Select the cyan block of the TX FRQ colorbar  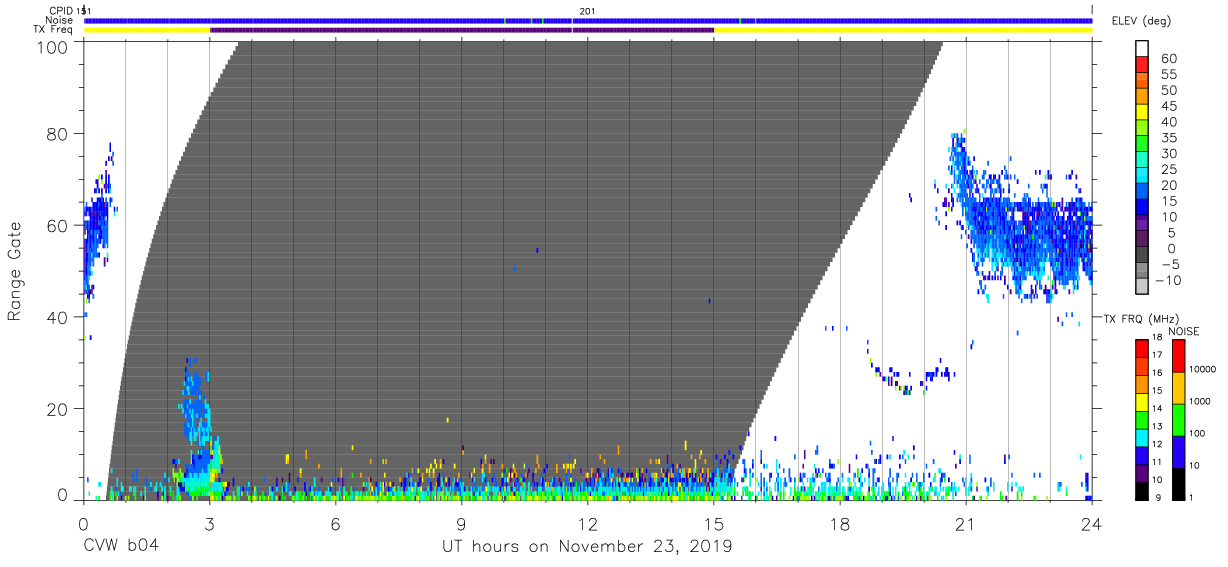1142,438
